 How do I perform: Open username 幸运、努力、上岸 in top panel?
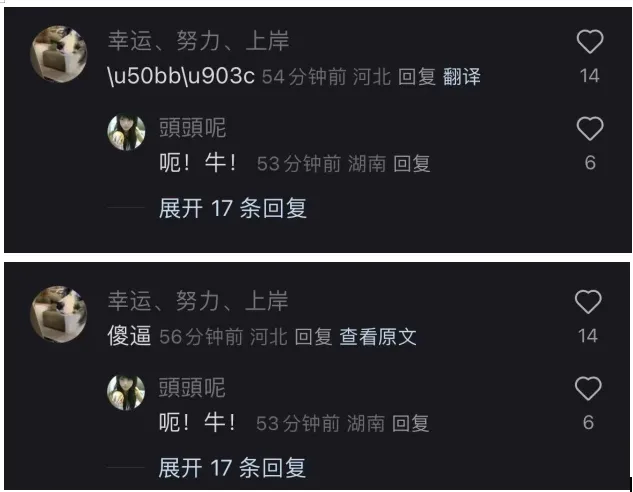pos(198,41)
